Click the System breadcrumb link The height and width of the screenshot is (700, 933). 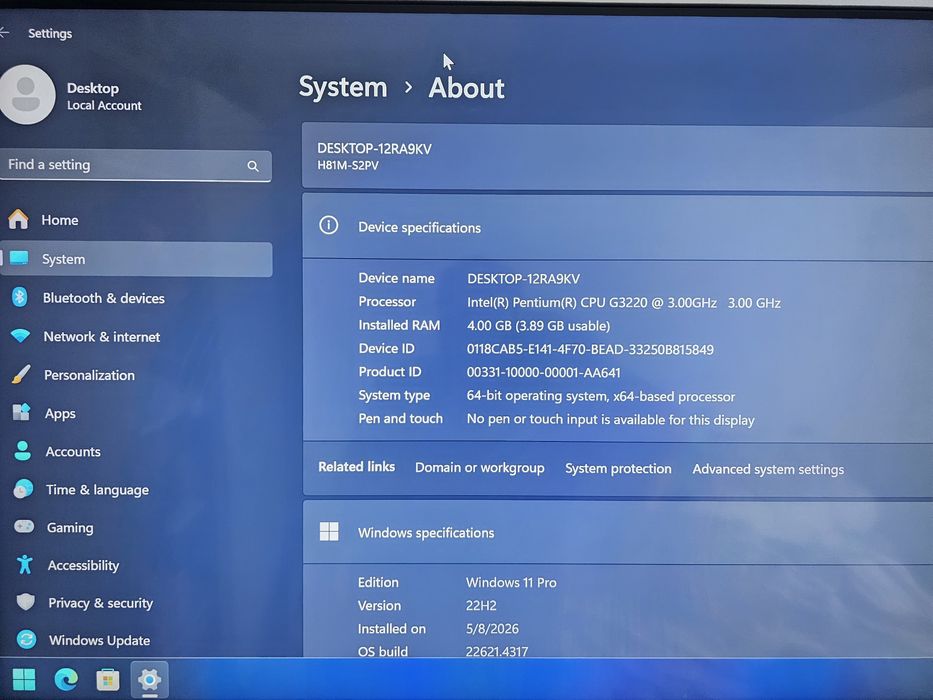[x=343, y=87]
